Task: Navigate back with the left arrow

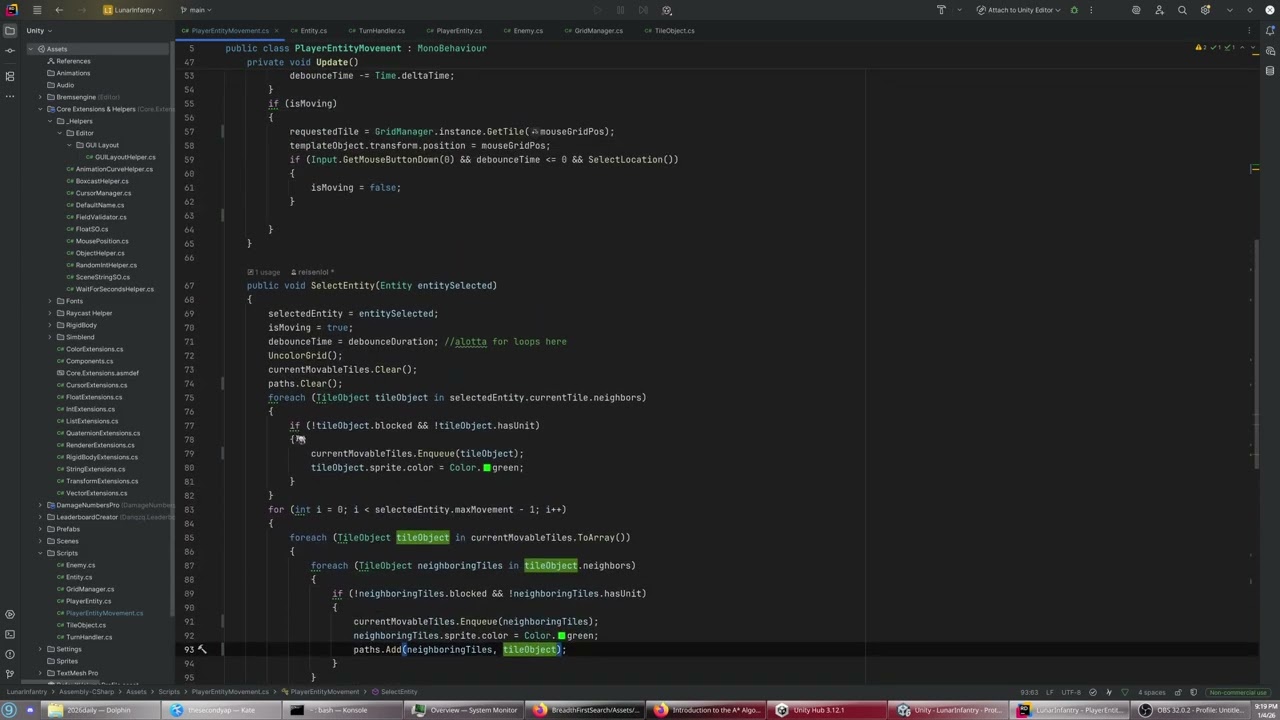Action: 59,10
